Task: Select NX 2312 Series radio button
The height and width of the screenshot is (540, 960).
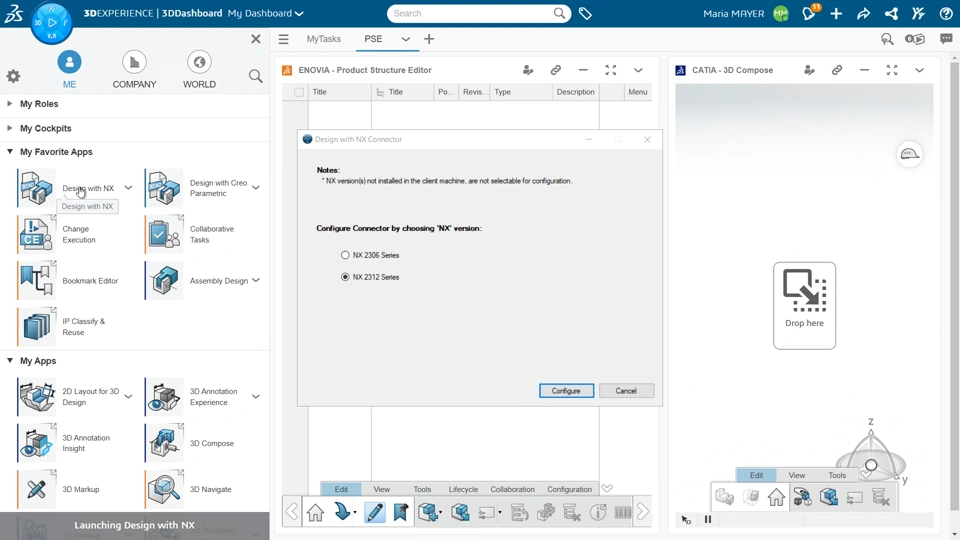Action: [x=345, y=277]
